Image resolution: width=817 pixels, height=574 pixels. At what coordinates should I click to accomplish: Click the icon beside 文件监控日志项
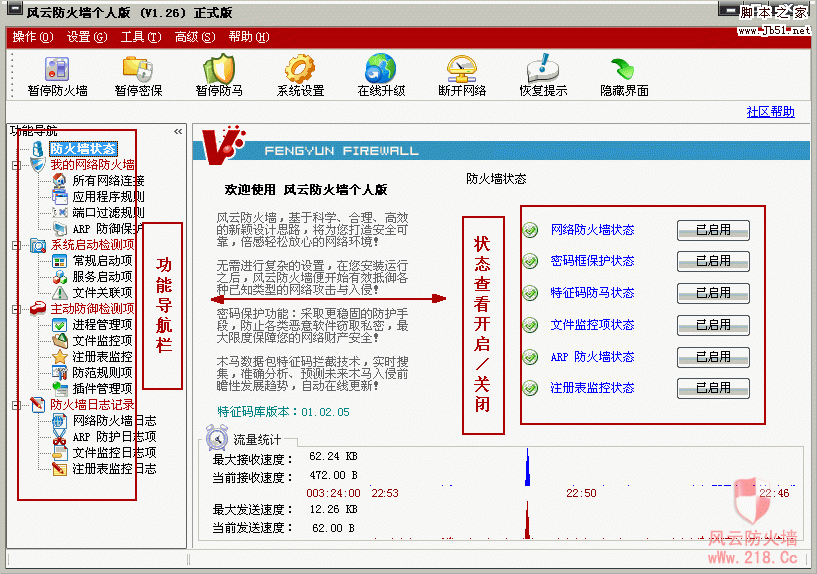tap(60, 453)
